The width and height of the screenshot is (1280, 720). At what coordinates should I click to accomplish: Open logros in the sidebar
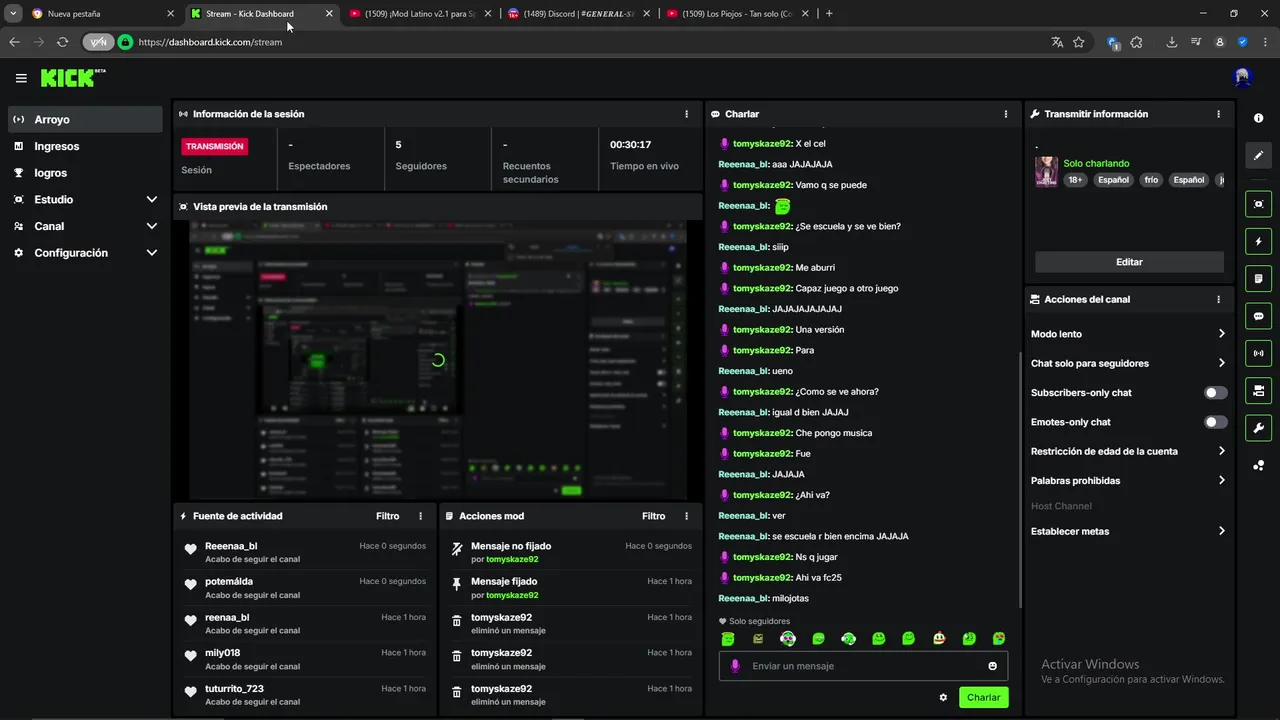pyautogui.click(x=85, y=173)
